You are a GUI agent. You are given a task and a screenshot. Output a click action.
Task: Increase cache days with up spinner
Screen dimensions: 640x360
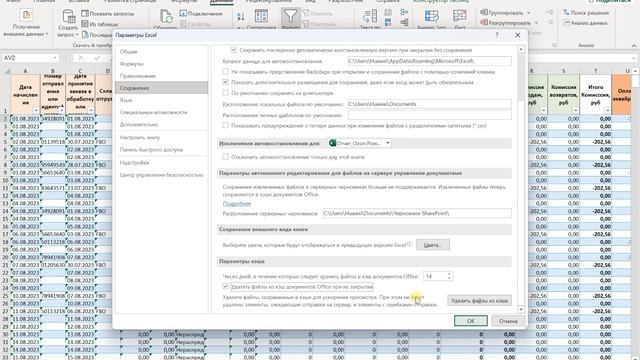(449, 274)
